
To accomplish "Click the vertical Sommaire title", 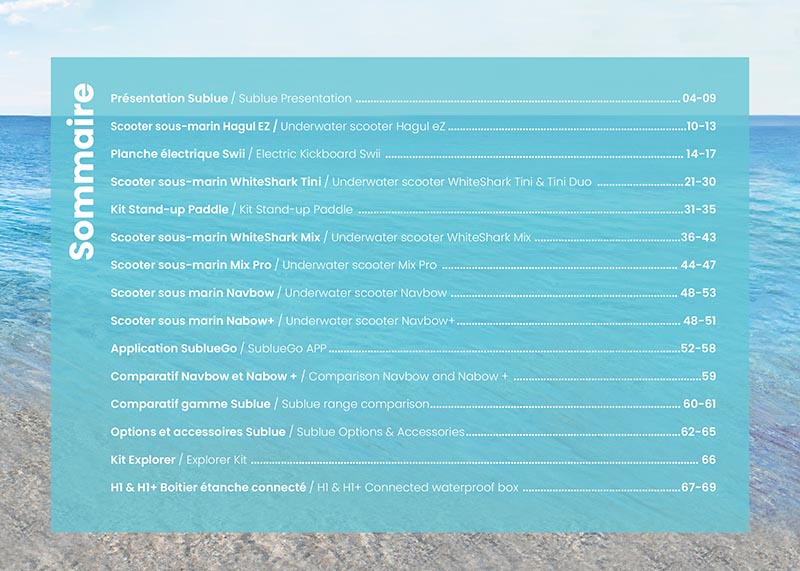I will (81, 172).
